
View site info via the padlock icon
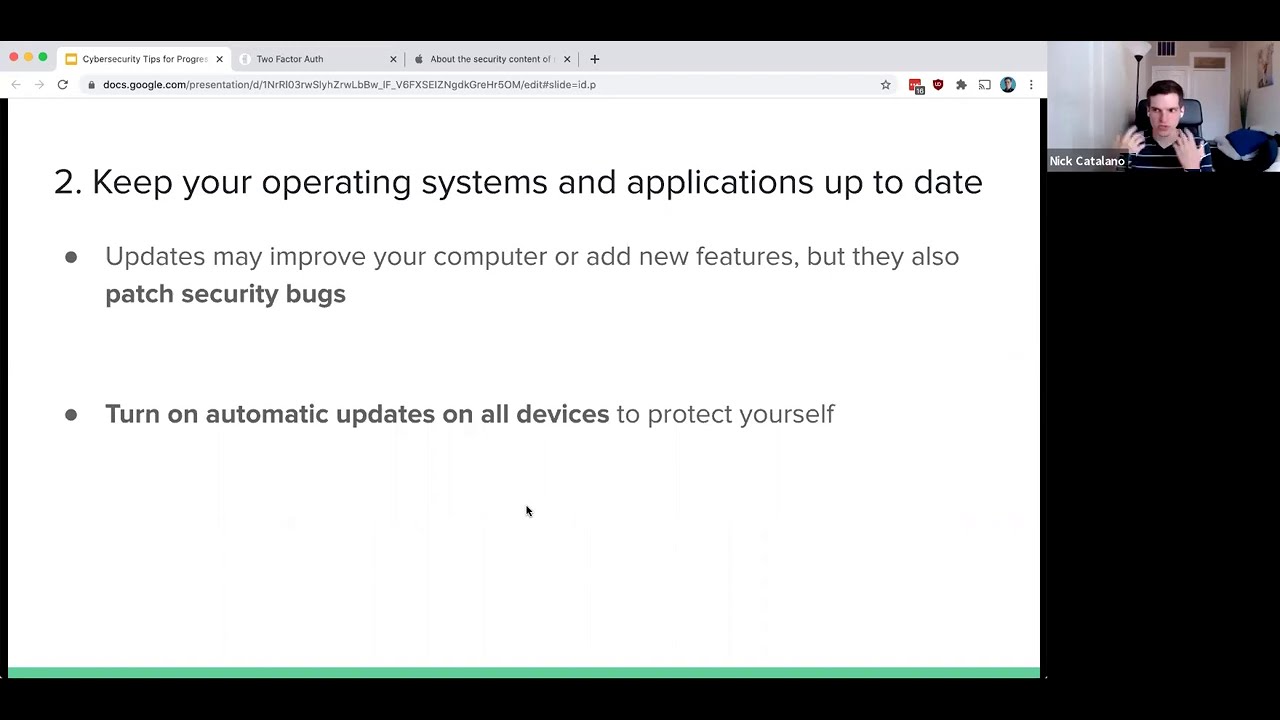[91, 85]
